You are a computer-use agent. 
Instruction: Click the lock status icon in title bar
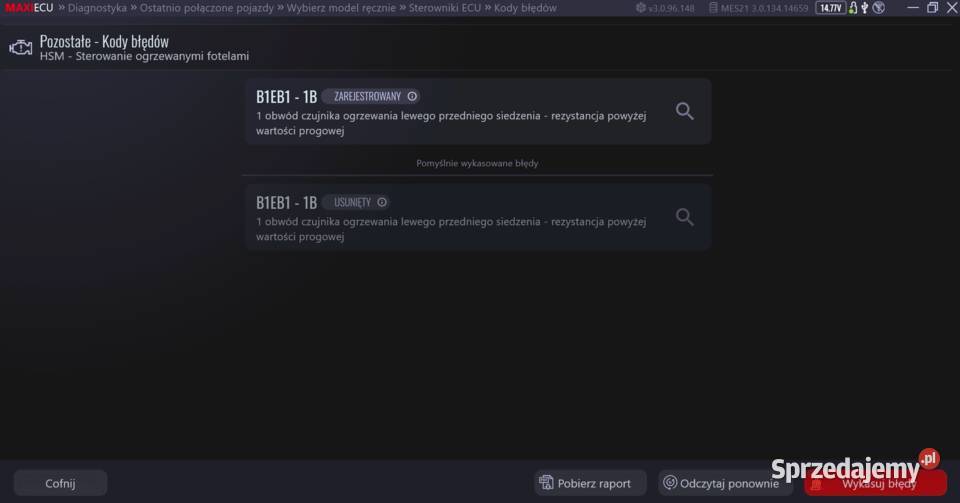pos(852,8)
